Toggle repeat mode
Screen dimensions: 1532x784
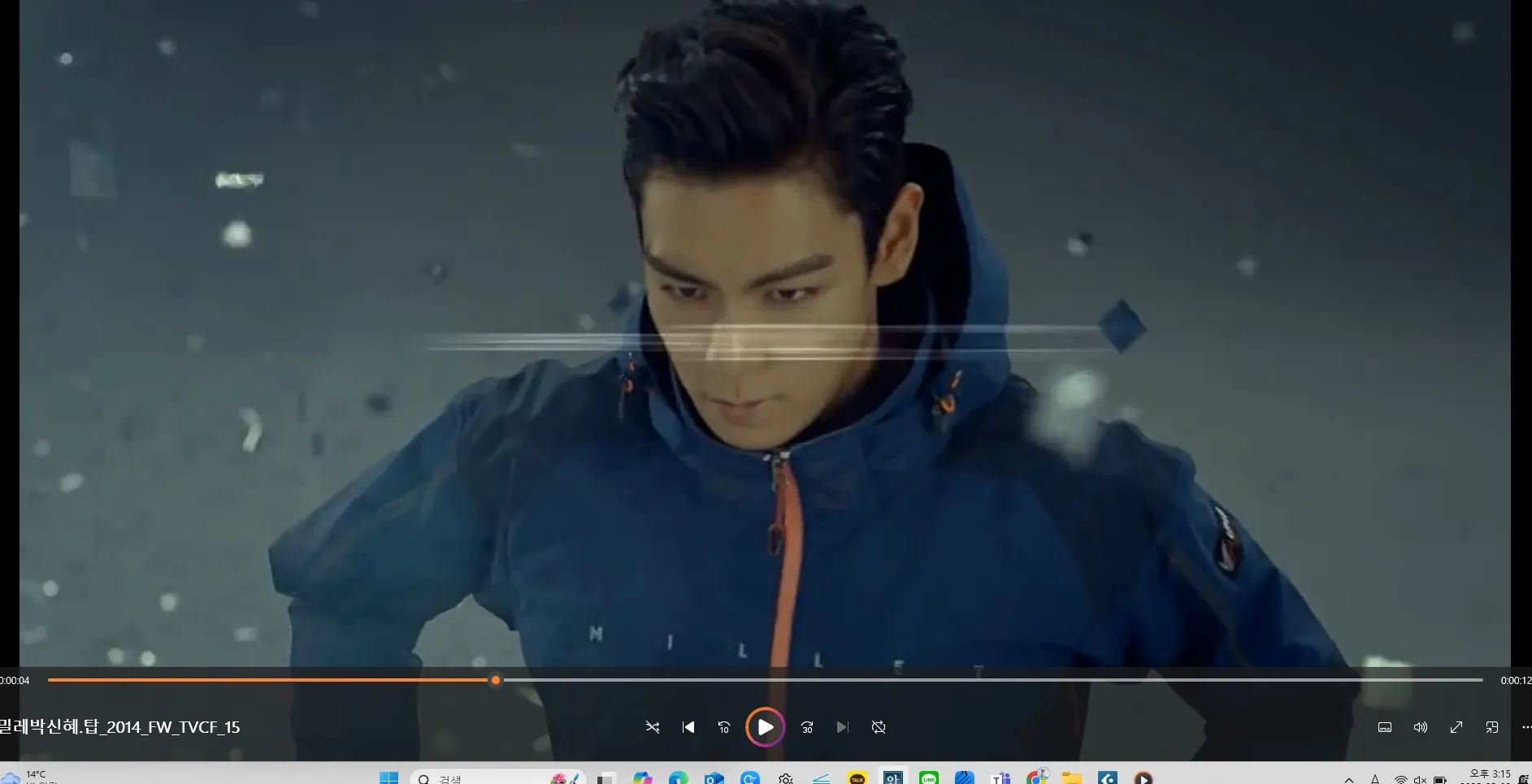click(879, 727)
